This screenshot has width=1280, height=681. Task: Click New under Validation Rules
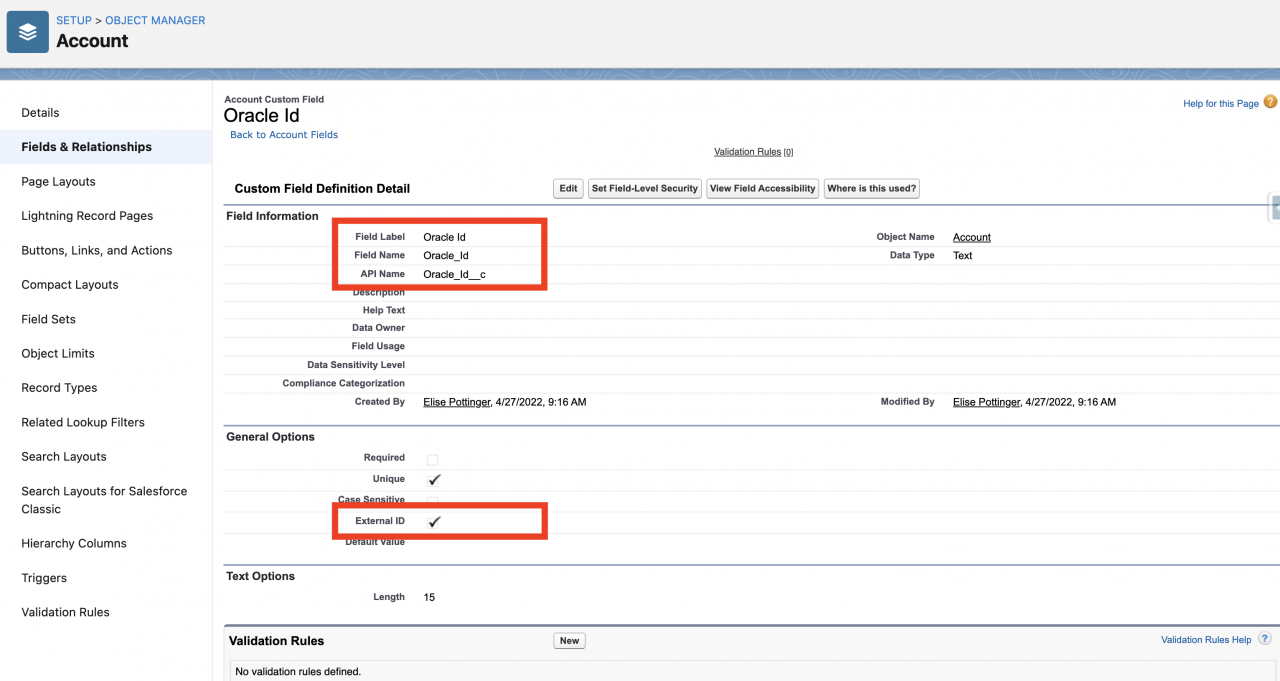[x=569, y=640]
